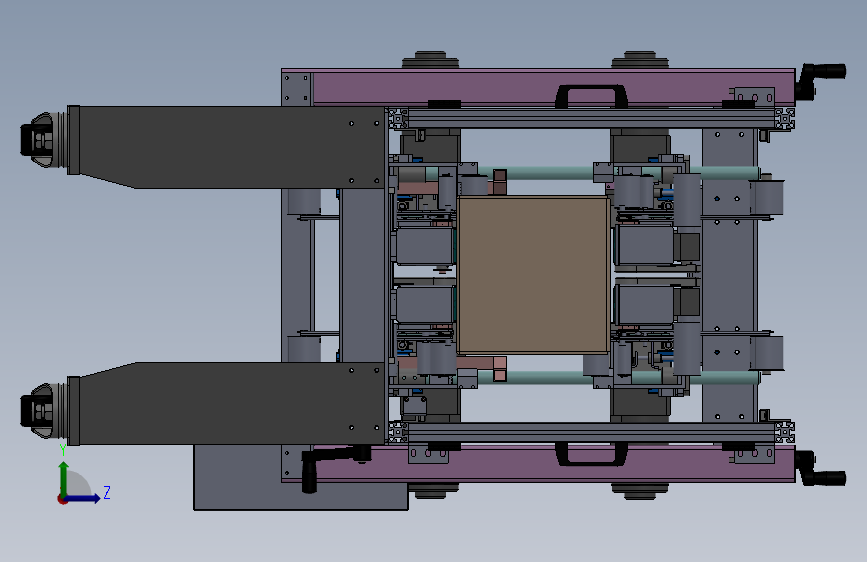Select the red origin dot of the triad

point(62,499)
